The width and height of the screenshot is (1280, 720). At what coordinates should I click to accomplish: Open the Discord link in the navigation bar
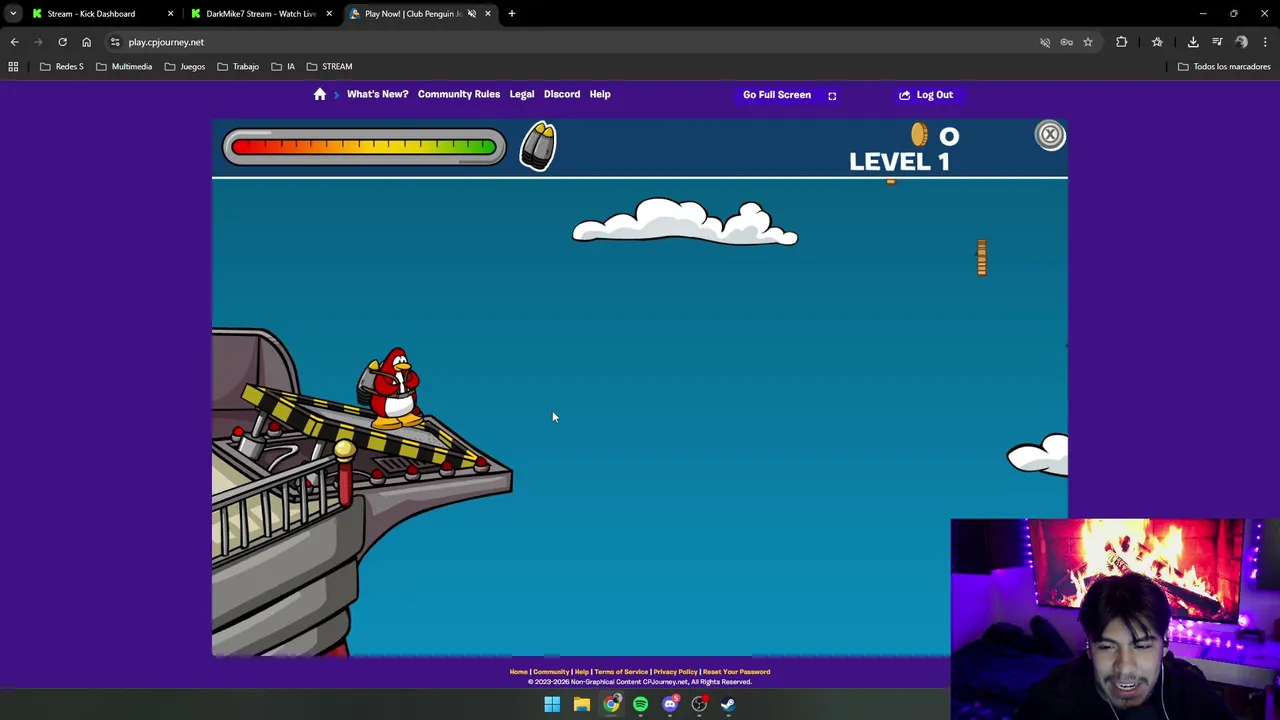562,94
